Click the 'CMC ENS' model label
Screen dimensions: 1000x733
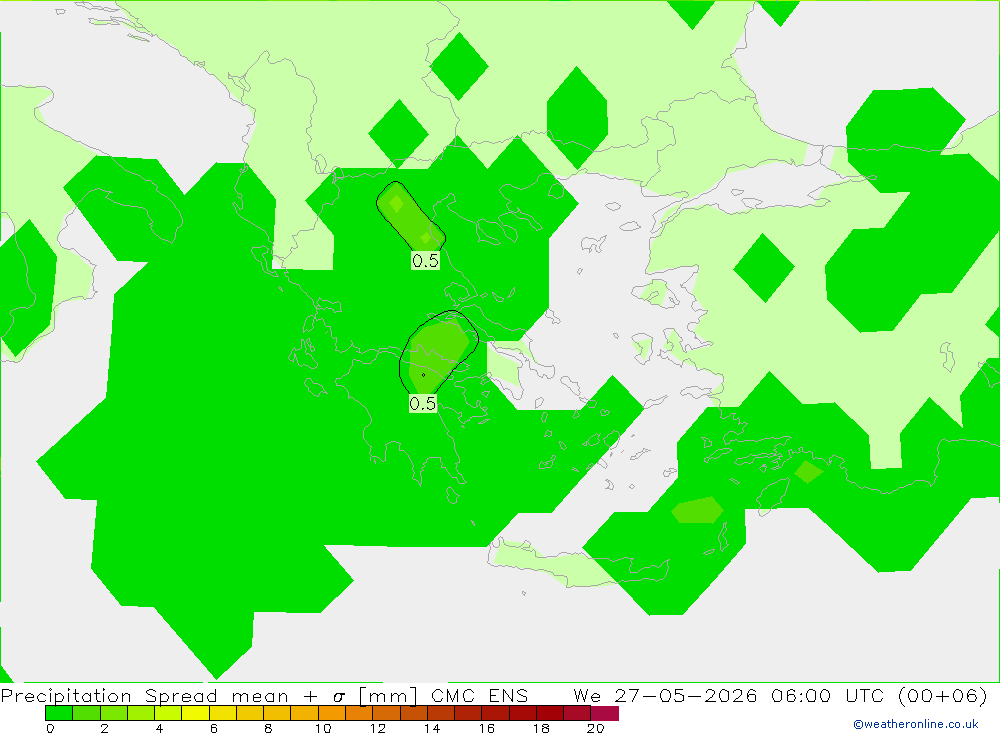coord(480,695)
